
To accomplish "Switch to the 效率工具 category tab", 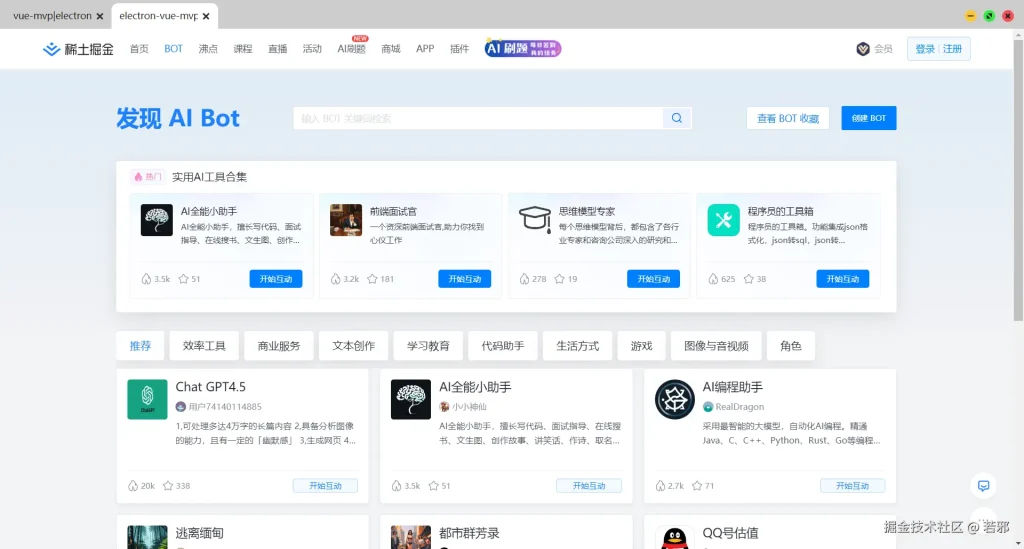I will [204, 346].
